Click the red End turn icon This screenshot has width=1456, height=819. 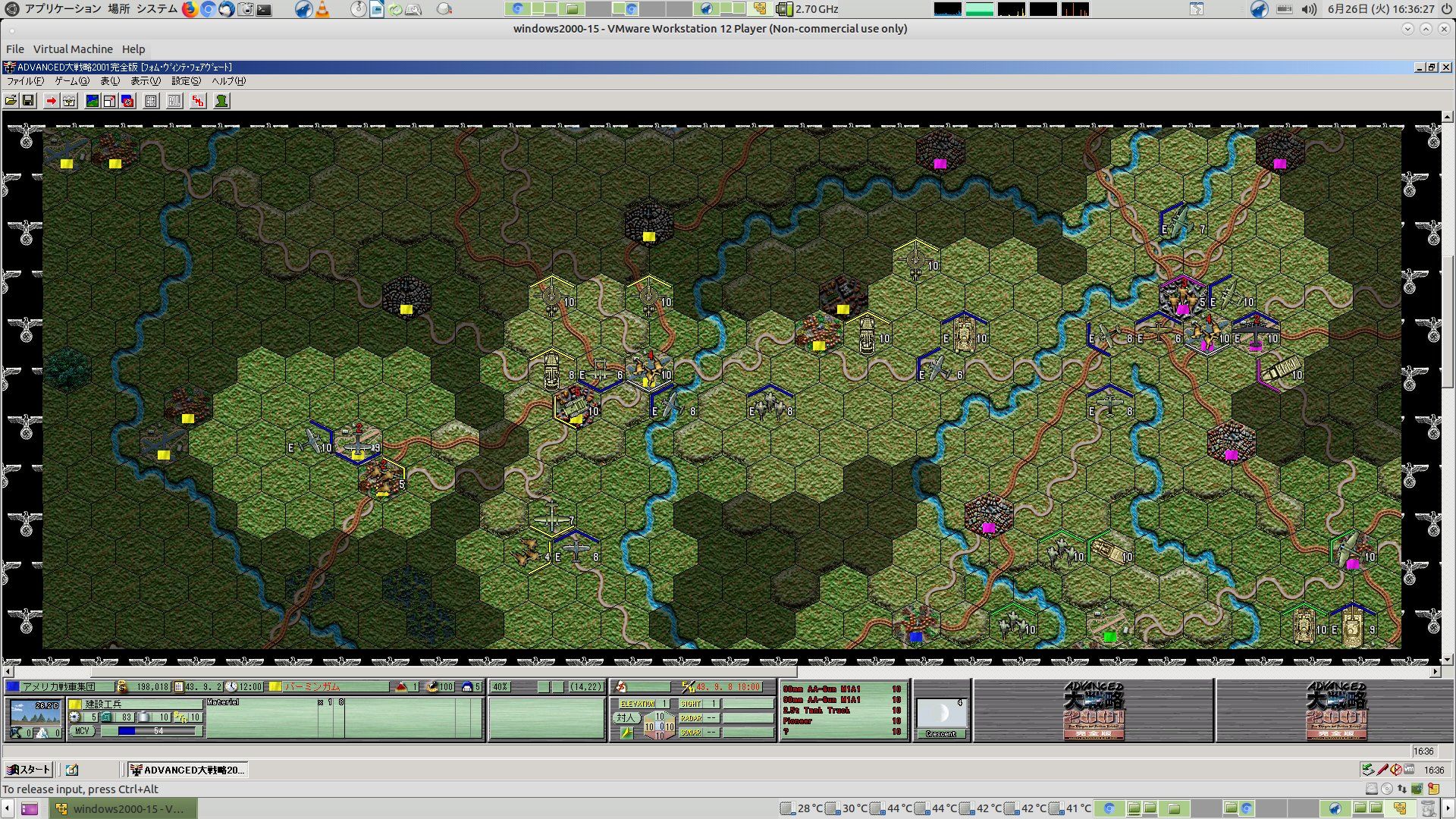198,101
